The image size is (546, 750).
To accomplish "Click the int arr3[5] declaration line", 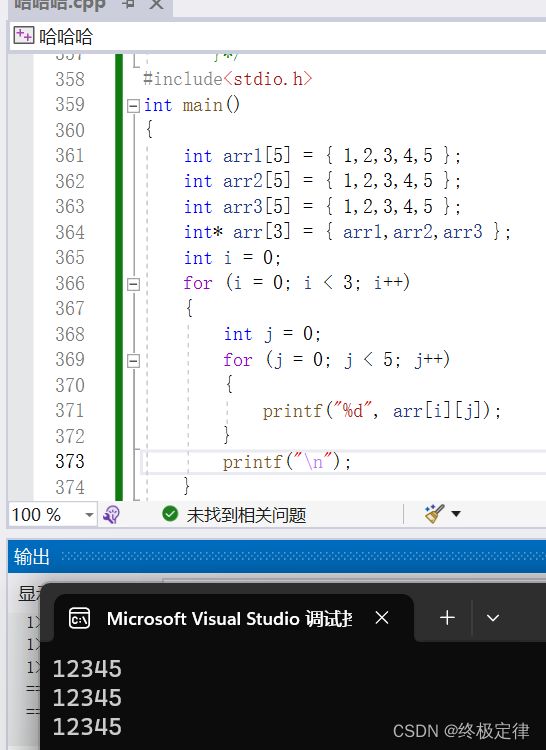I will tap(323, 207).
